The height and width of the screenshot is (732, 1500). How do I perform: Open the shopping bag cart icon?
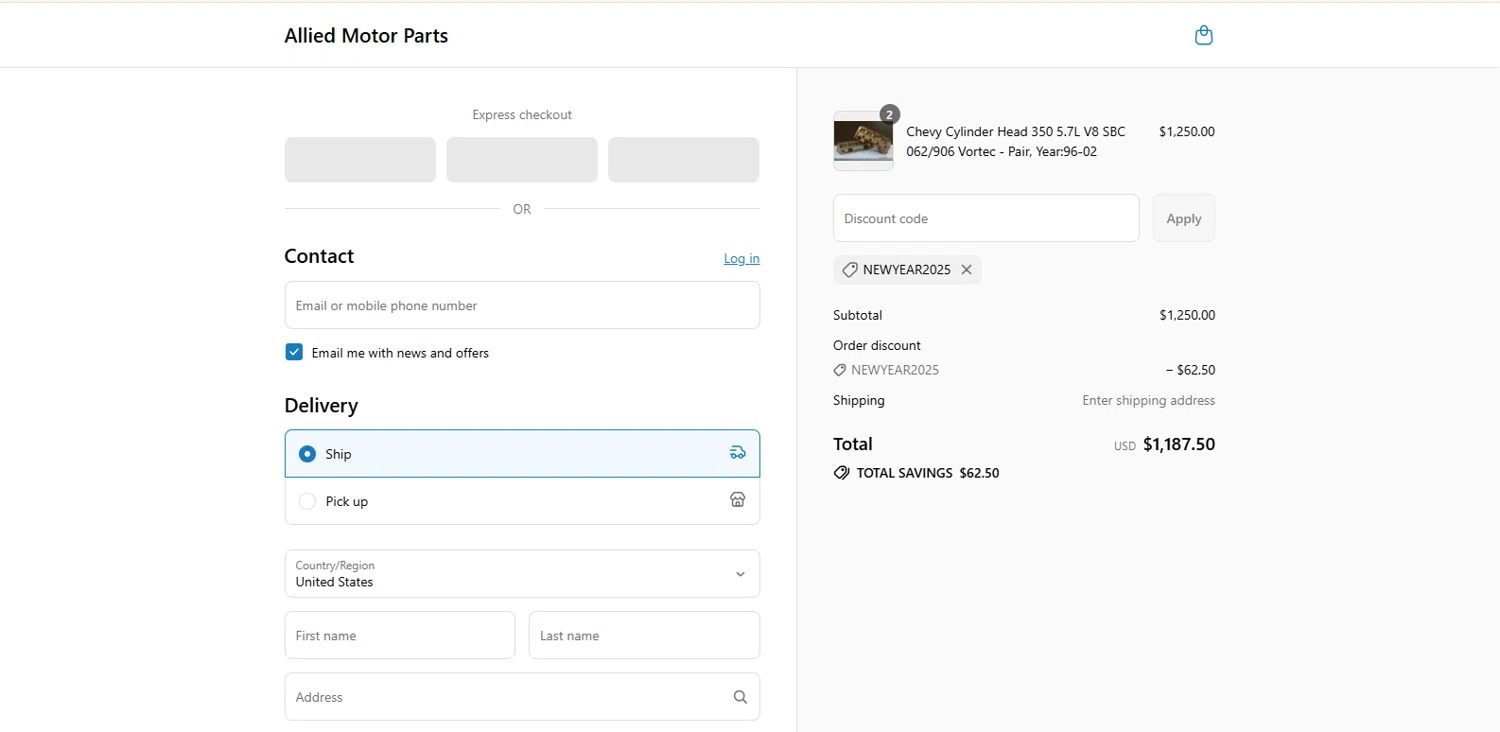click(x=1204, y=35)
